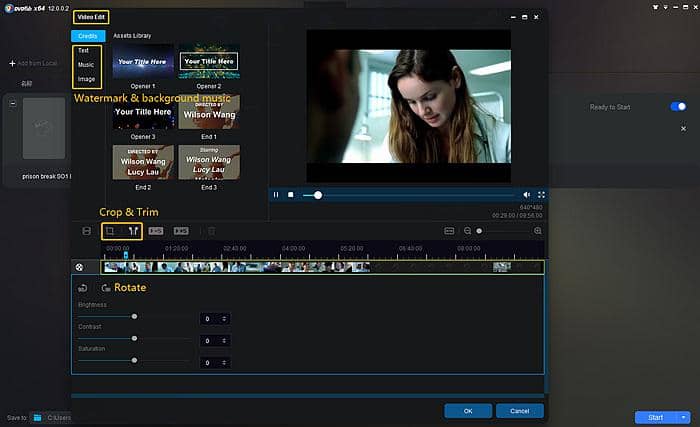Rotate video counter-clockwise icon

point(83,288)
